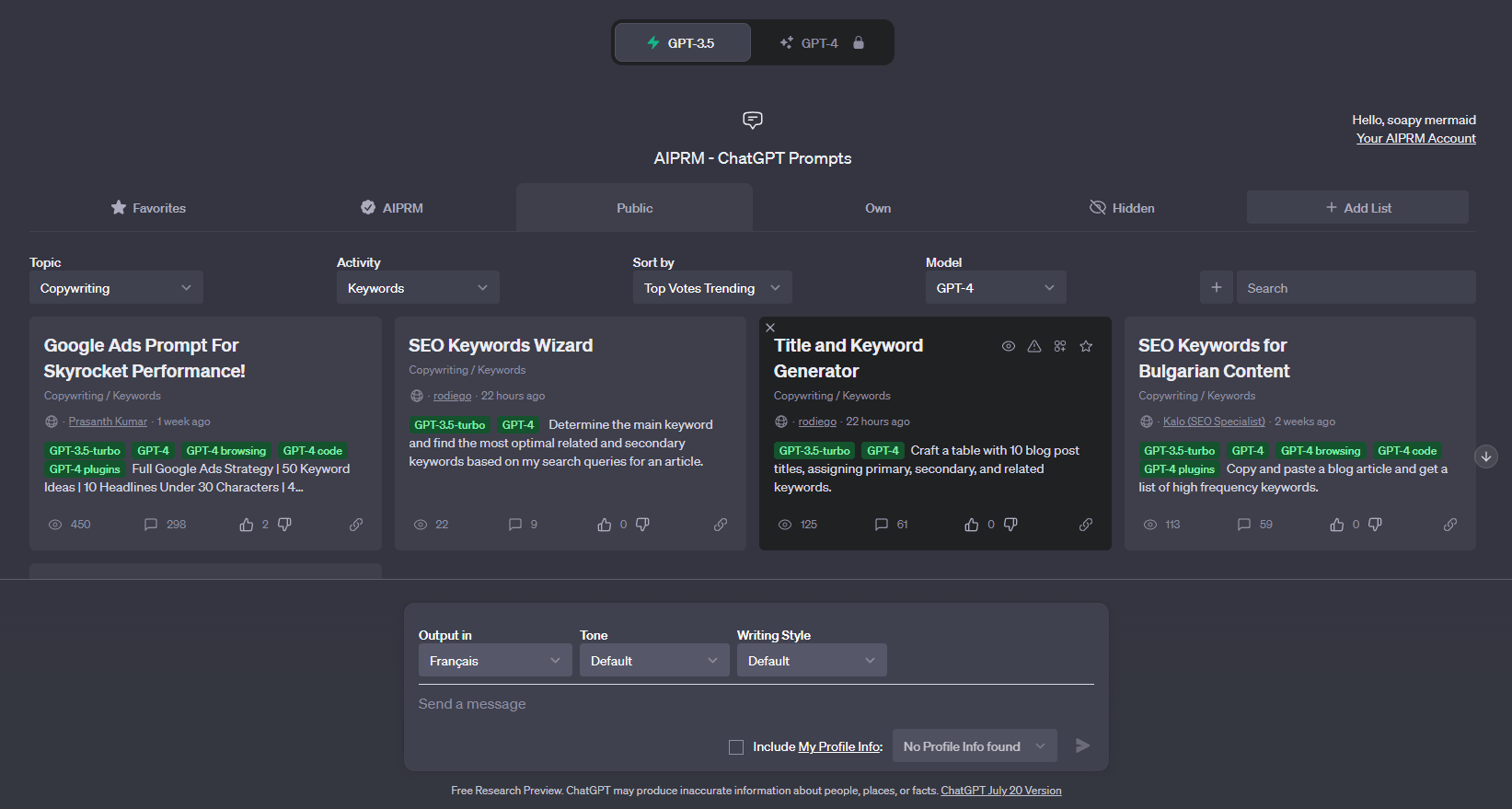The image size is (1512, 809).
Task: Click the Search prompts input field
Action: tap(1356, 287)
